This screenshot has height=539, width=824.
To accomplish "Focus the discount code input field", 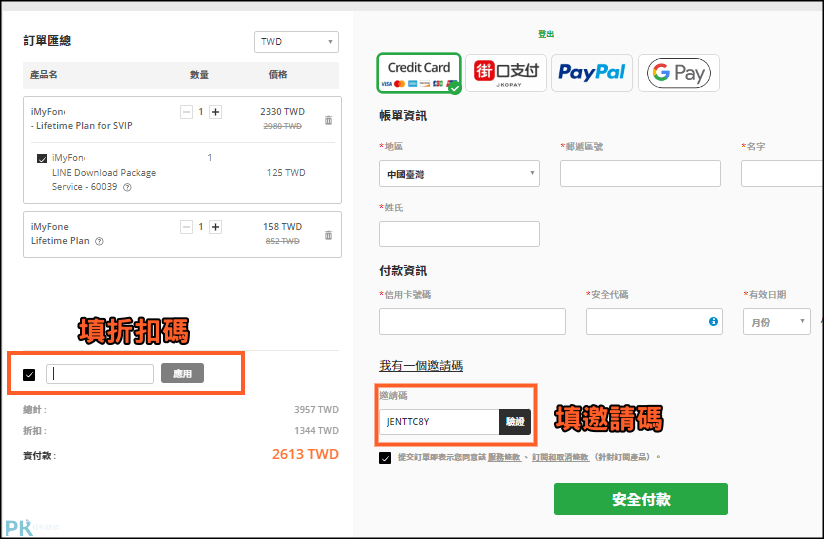I will [x=100, y=374].
